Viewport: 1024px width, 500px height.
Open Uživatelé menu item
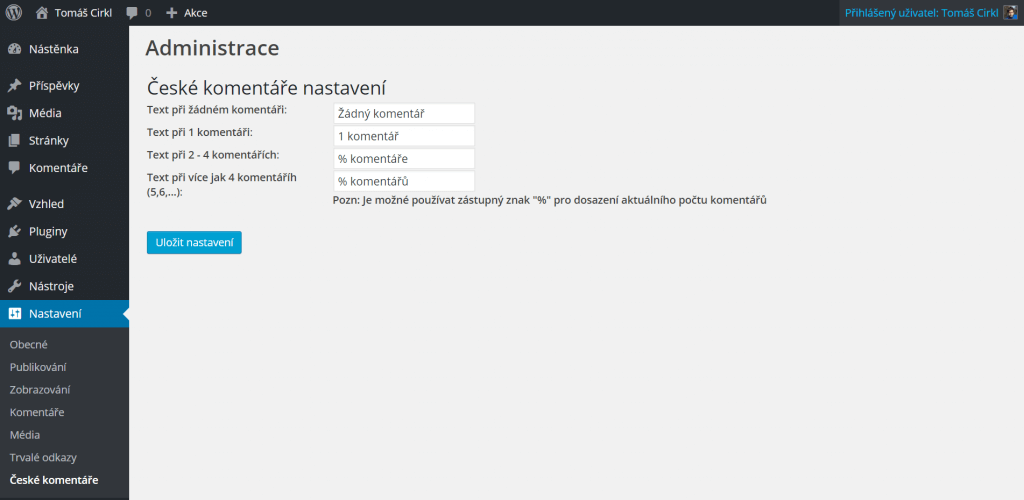click(64, 258)
